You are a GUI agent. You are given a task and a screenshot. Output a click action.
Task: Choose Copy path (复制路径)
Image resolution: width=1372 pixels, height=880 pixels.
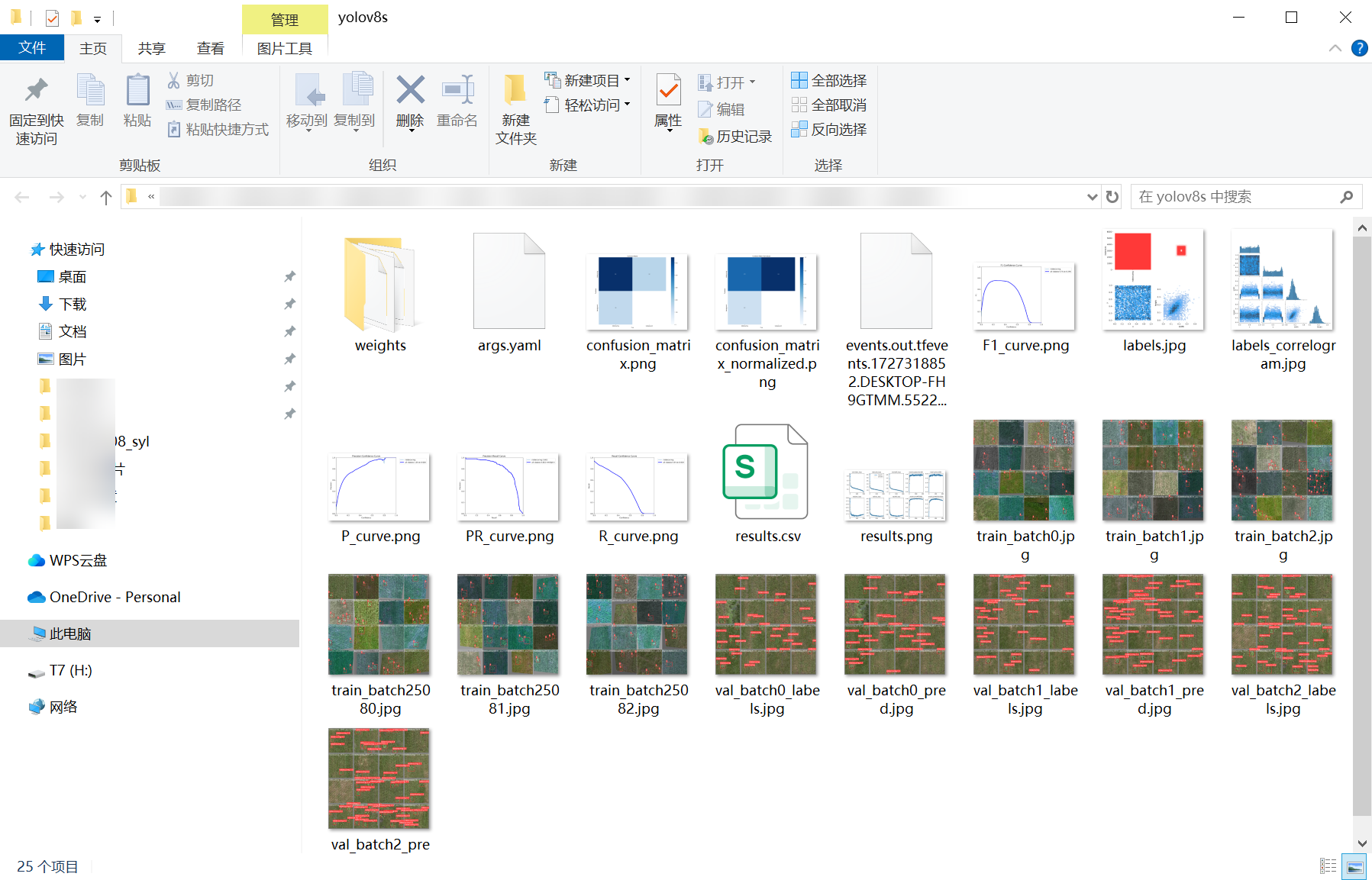(204, 105)
